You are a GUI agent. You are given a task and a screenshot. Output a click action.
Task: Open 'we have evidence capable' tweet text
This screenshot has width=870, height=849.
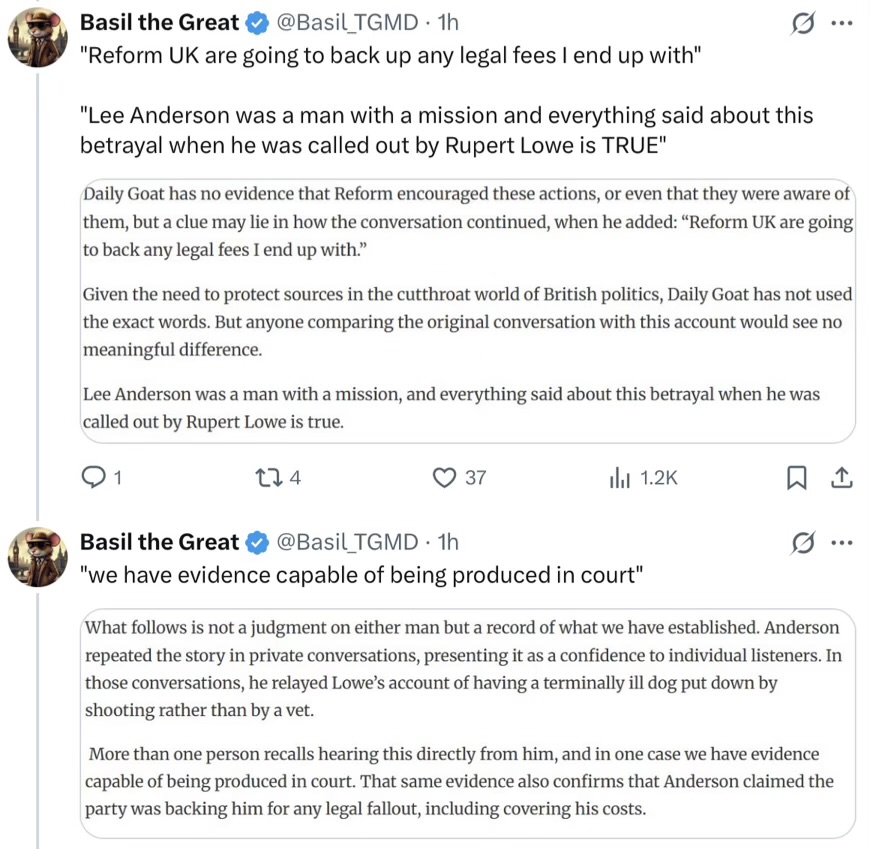click(x=362, y=575)
